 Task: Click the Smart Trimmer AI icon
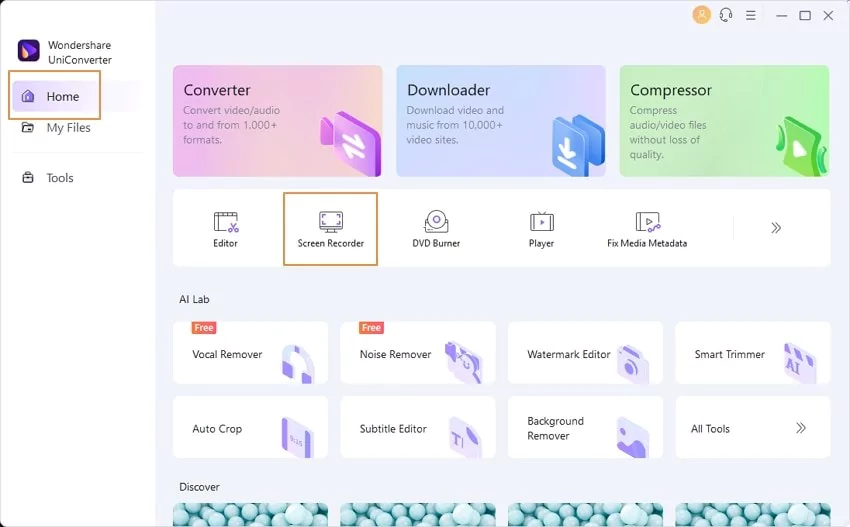[x=800, y=363]
